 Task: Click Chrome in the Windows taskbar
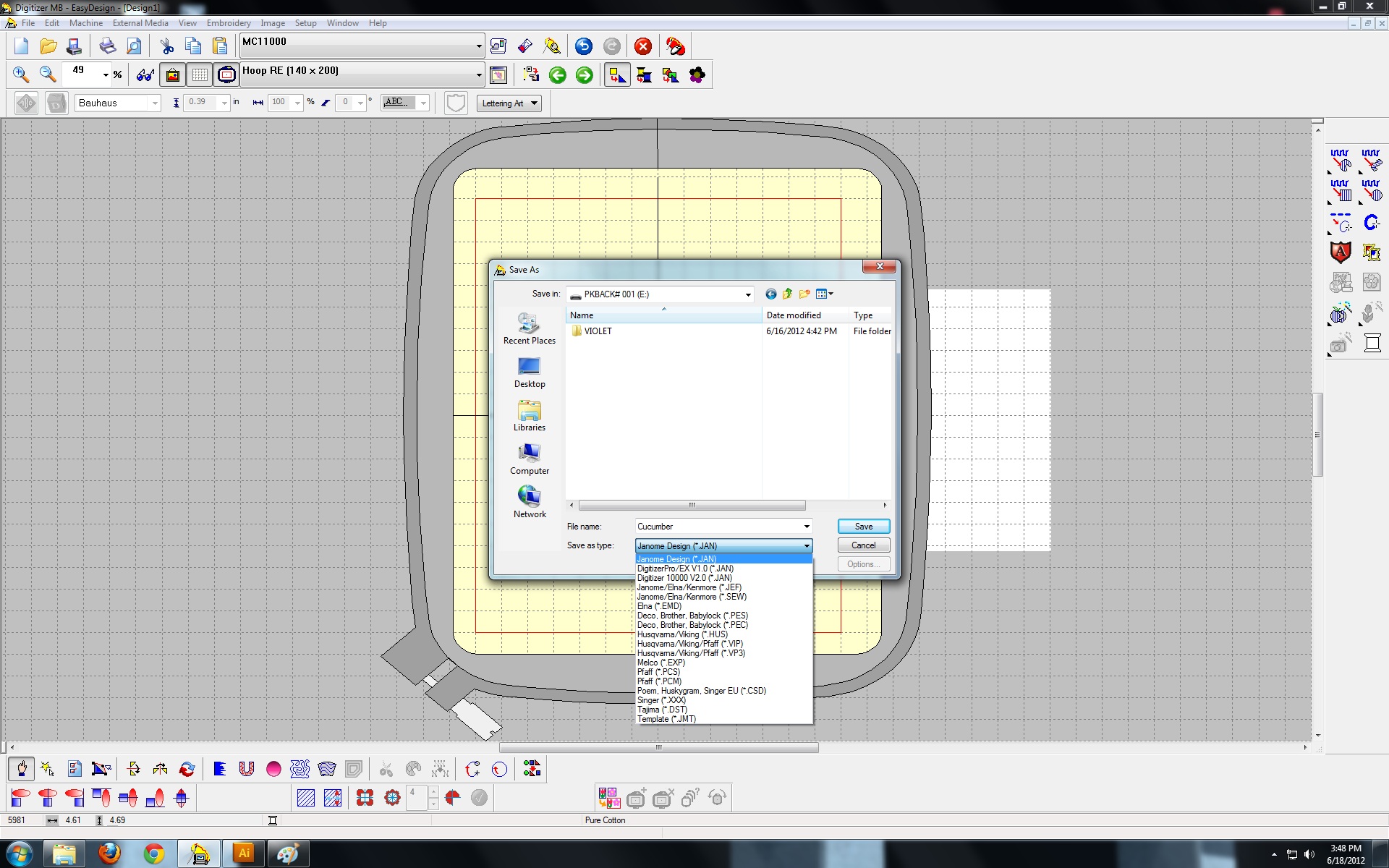point(153,854)
